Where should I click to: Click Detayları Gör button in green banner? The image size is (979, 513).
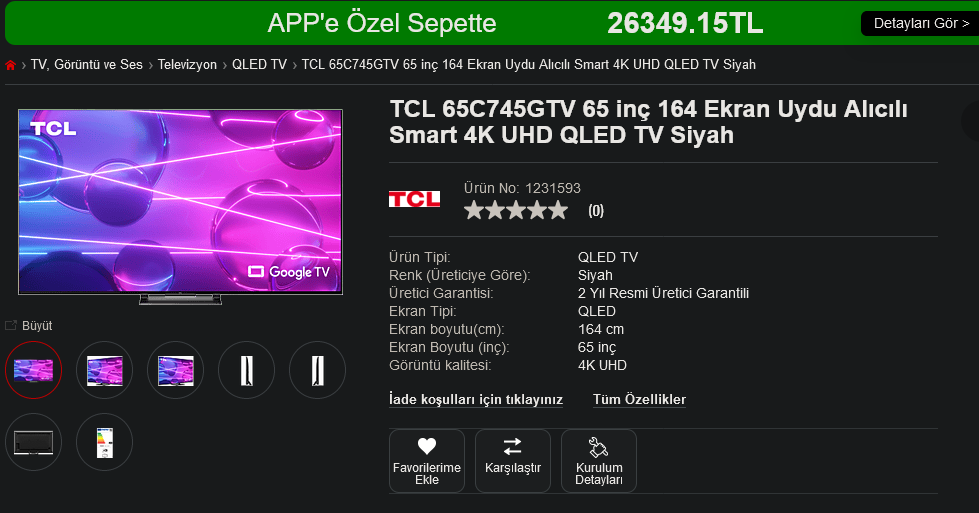pos(920,24)
